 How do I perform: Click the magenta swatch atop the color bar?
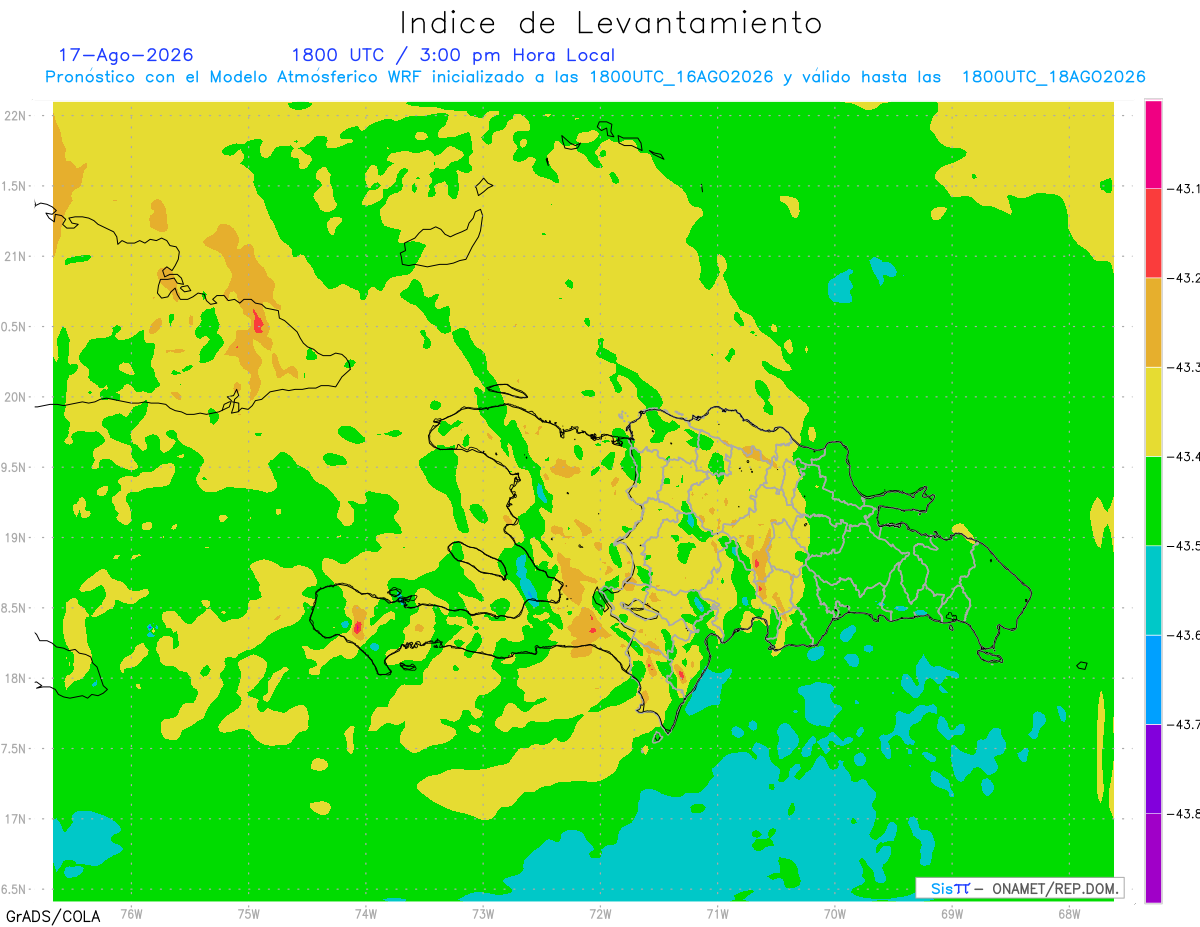coord(1153,143)
